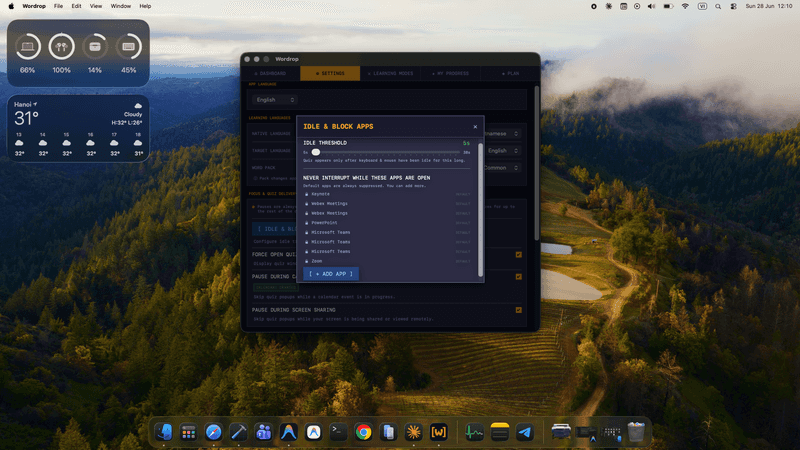Launch Safari from the Dock
The image size is (800, 450).
[x=214, y=432]
